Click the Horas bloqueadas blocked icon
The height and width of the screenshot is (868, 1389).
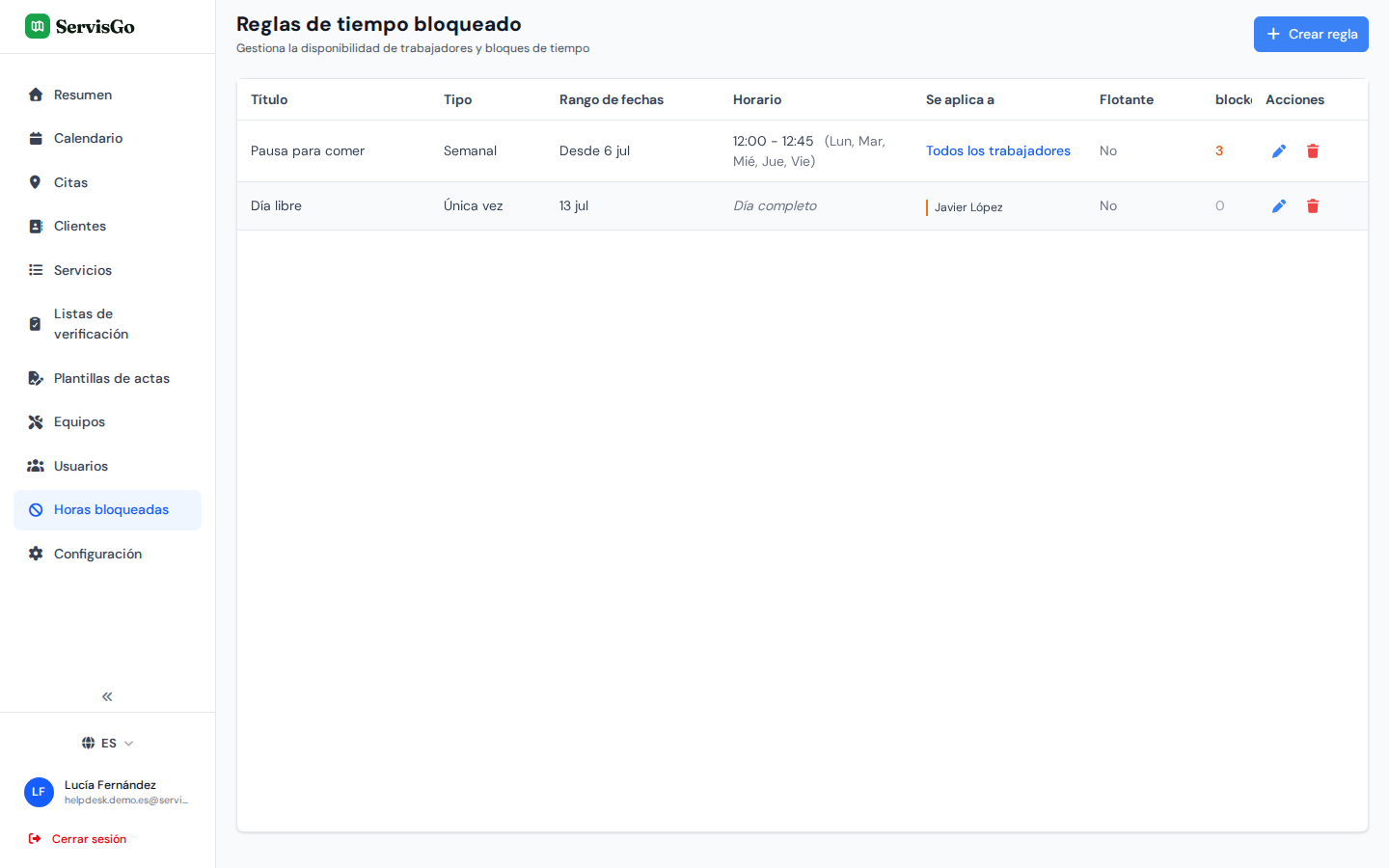[36, 509]
